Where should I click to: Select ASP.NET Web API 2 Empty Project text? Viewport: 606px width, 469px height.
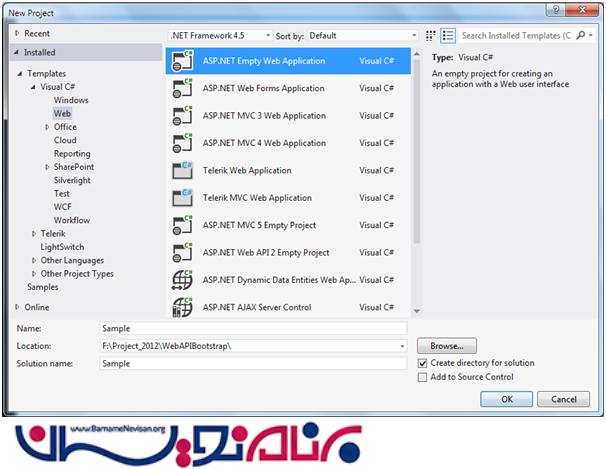(266, 253)
